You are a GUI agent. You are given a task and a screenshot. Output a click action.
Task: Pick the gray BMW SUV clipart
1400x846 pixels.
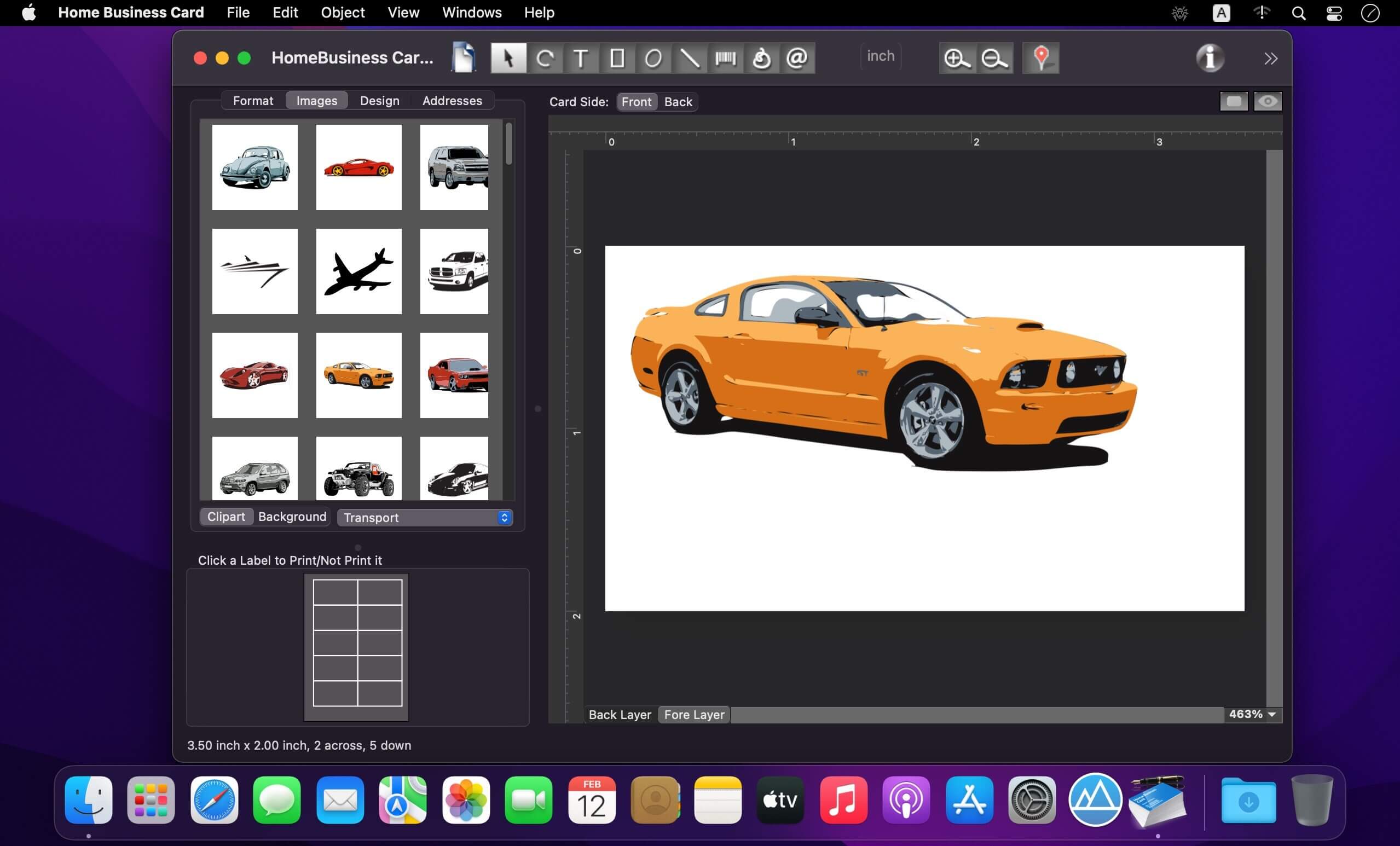coord(254,469)
